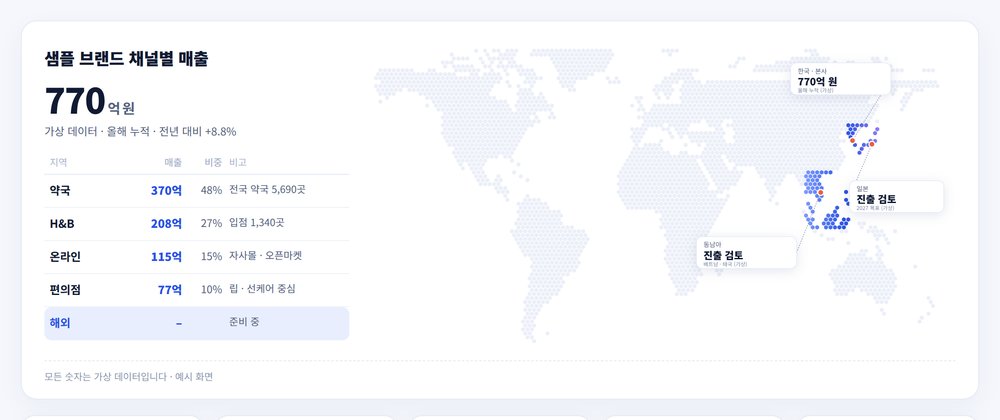Click the 지역 column header
The height and width of the screenshot is (420, 1000).
(x=58, y=163)
